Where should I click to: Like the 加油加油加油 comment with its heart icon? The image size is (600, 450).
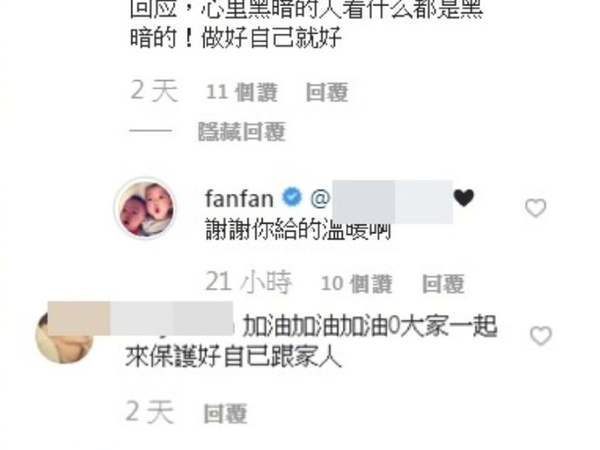[x=541, y=336]
